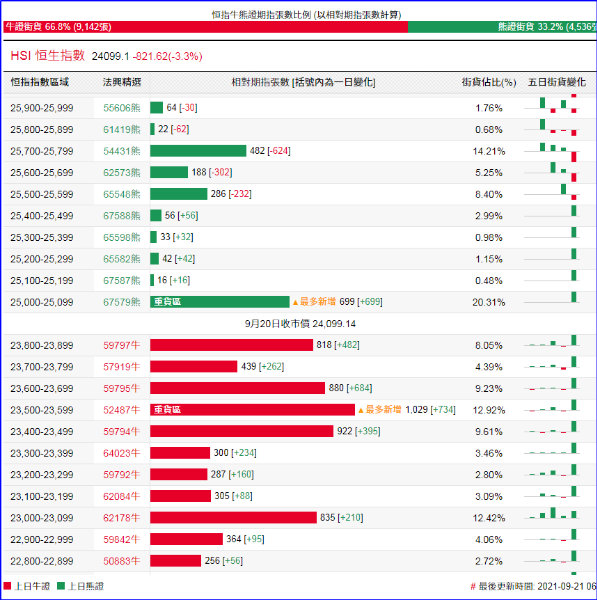Click the 街貨佔比(%) column header
This screenshot has height=600, width=597.
pos(489,82)
